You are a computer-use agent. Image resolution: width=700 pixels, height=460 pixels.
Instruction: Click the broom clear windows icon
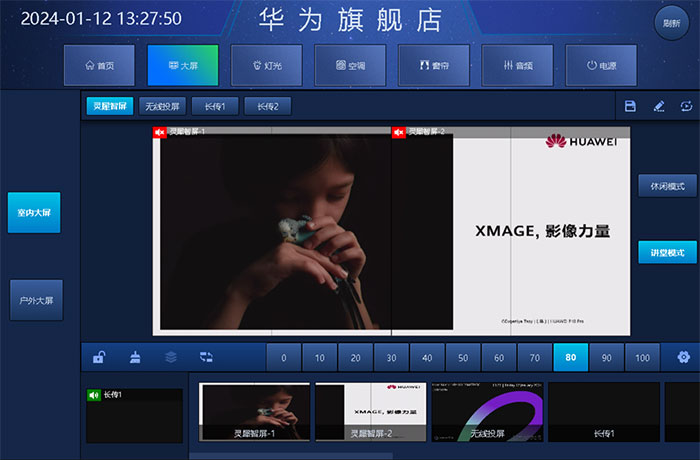[135, 356]
